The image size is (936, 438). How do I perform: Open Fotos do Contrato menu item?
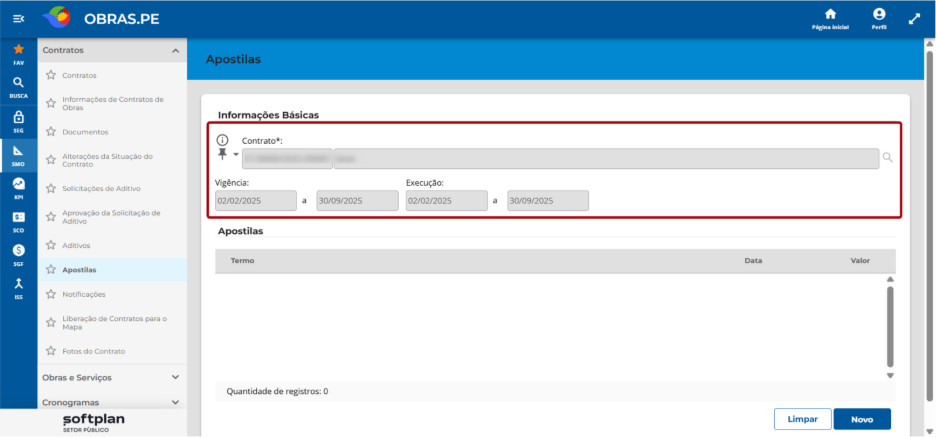click(94, 351)
